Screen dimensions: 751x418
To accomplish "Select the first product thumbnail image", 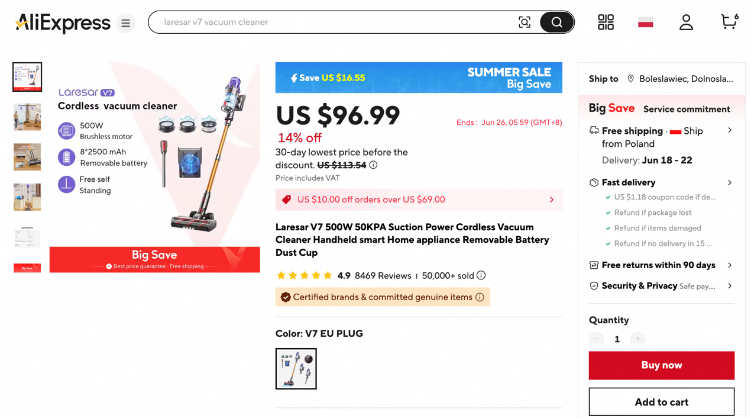I will (27, 77).
